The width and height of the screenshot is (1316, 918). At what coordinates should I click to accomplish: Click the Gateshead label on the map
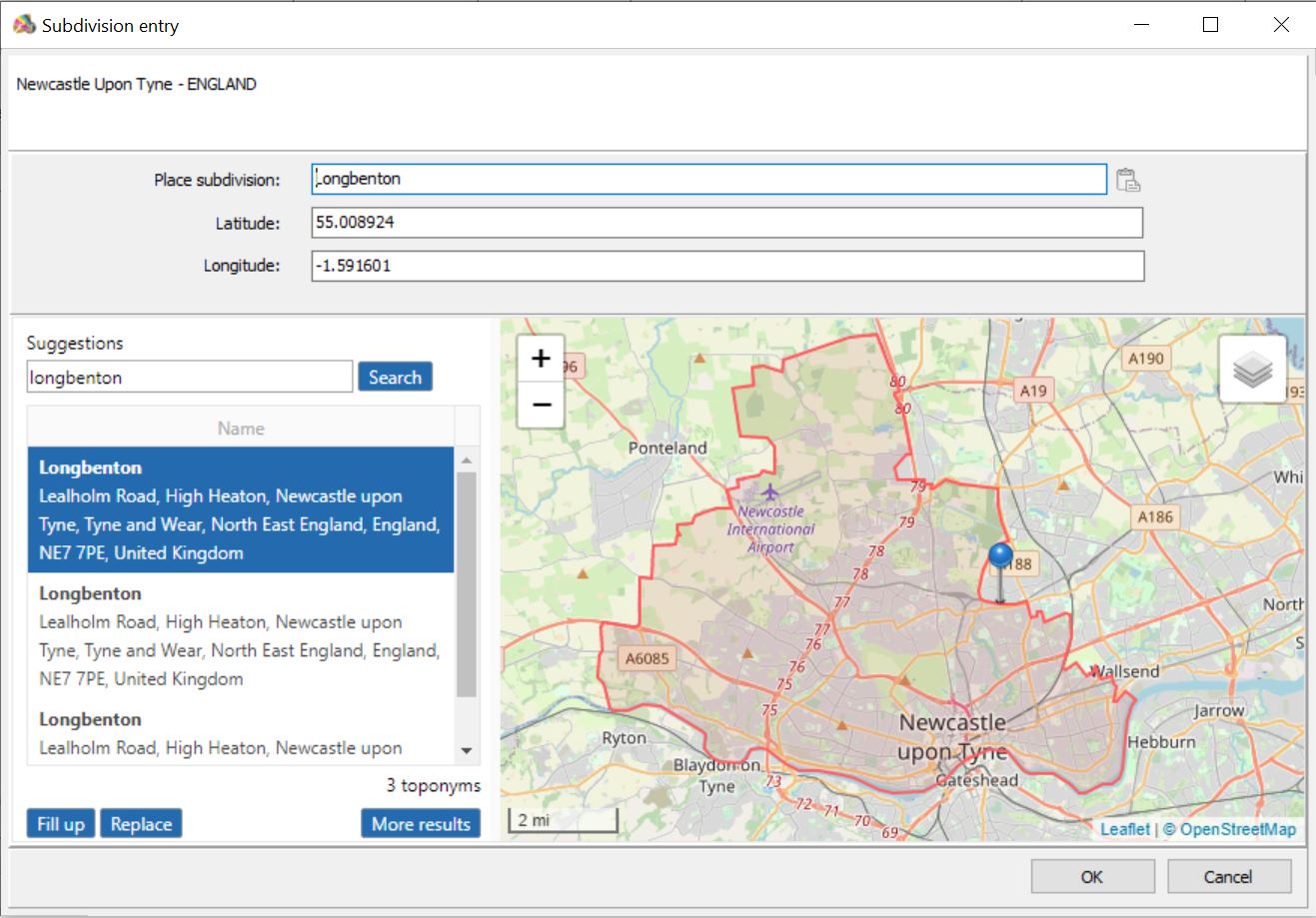pos(977,780)
